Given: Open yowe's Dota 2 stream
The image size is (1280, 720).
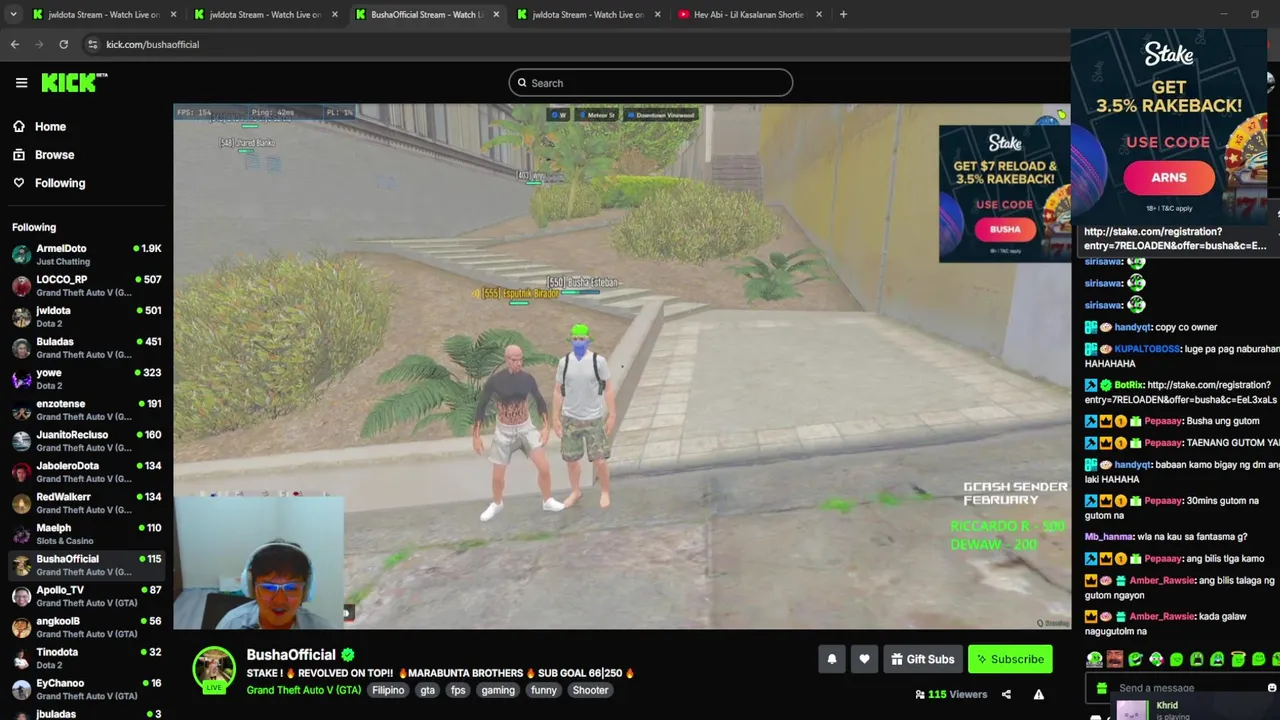Looking at the screenshot, I should (x=86, y=378).
